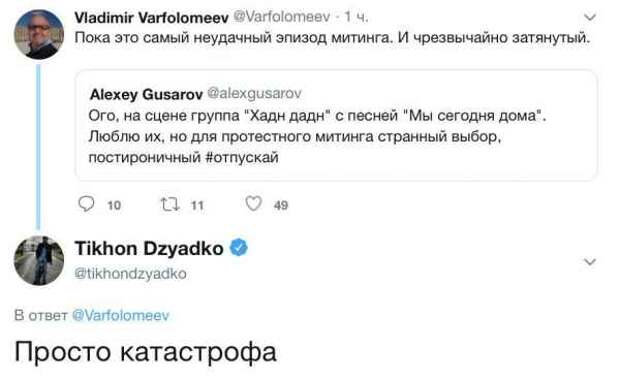Click the @Varfolomeev mention in 'В ответ'
The height and width of the screenshot is (379, 620).
coord(121,315)
